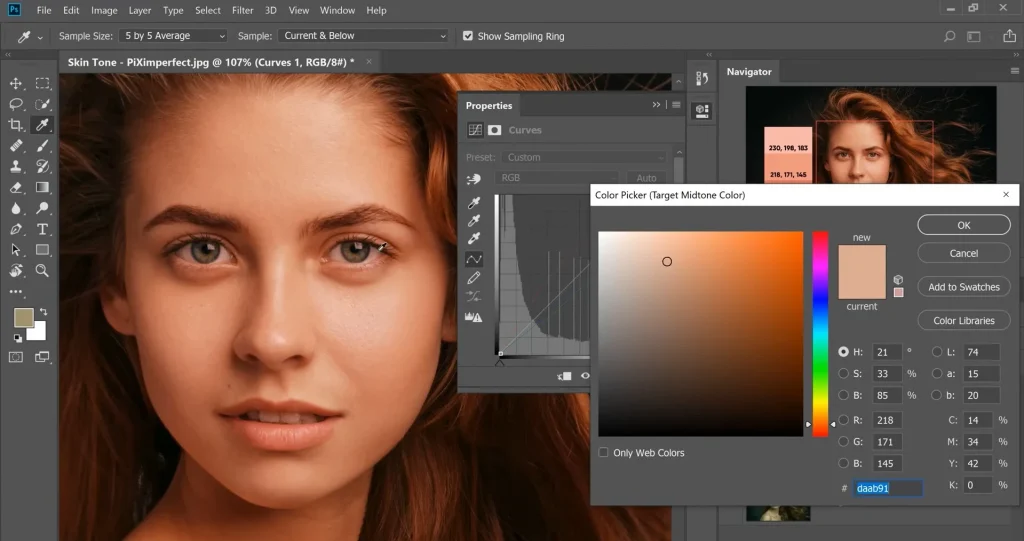Click Cancel in Color Picker
Image resolution: width=1024 pixels, height=541 pixels.
(964, 253)
